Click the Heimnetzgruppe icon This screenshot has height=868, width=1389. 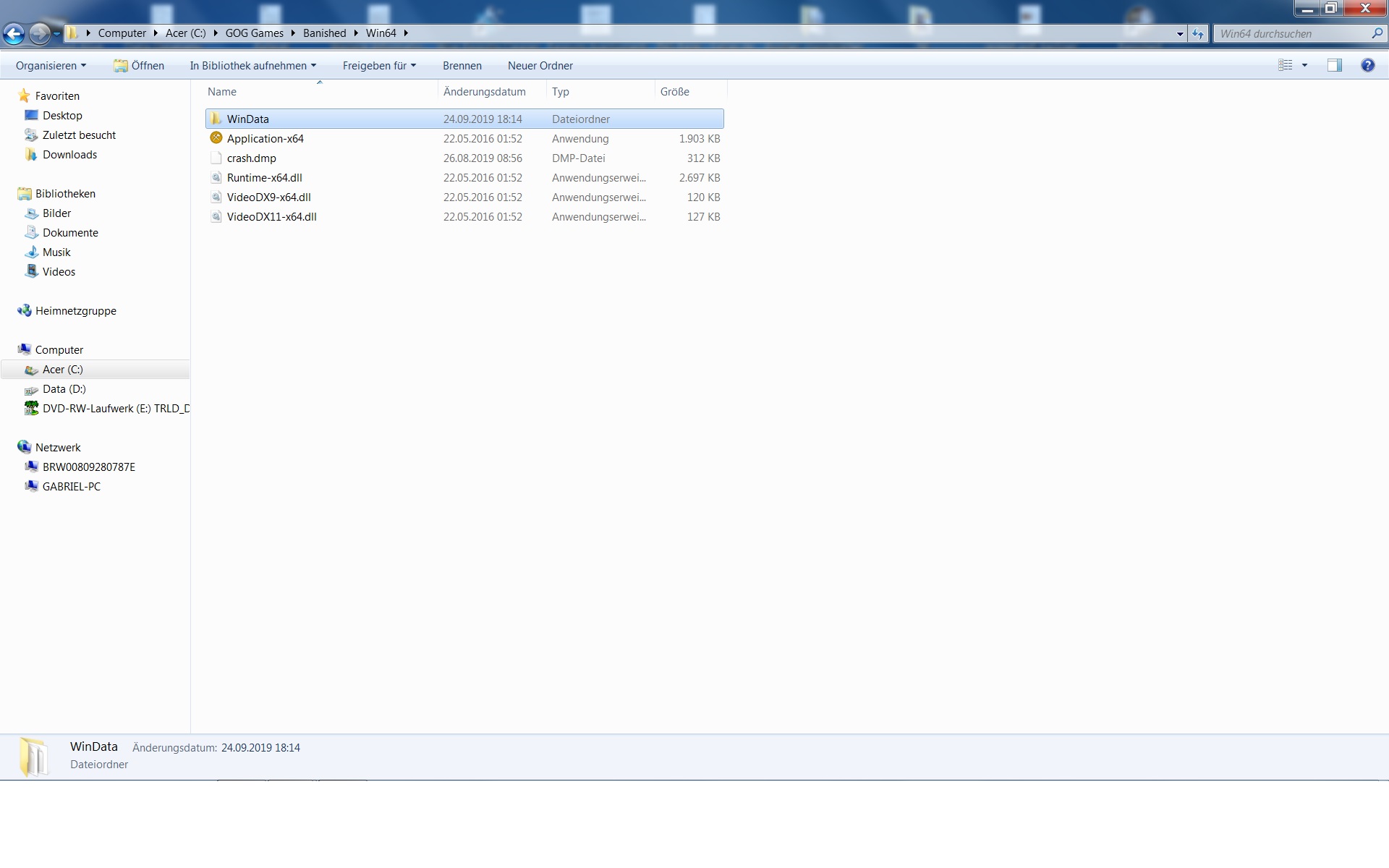click(25, 311)
